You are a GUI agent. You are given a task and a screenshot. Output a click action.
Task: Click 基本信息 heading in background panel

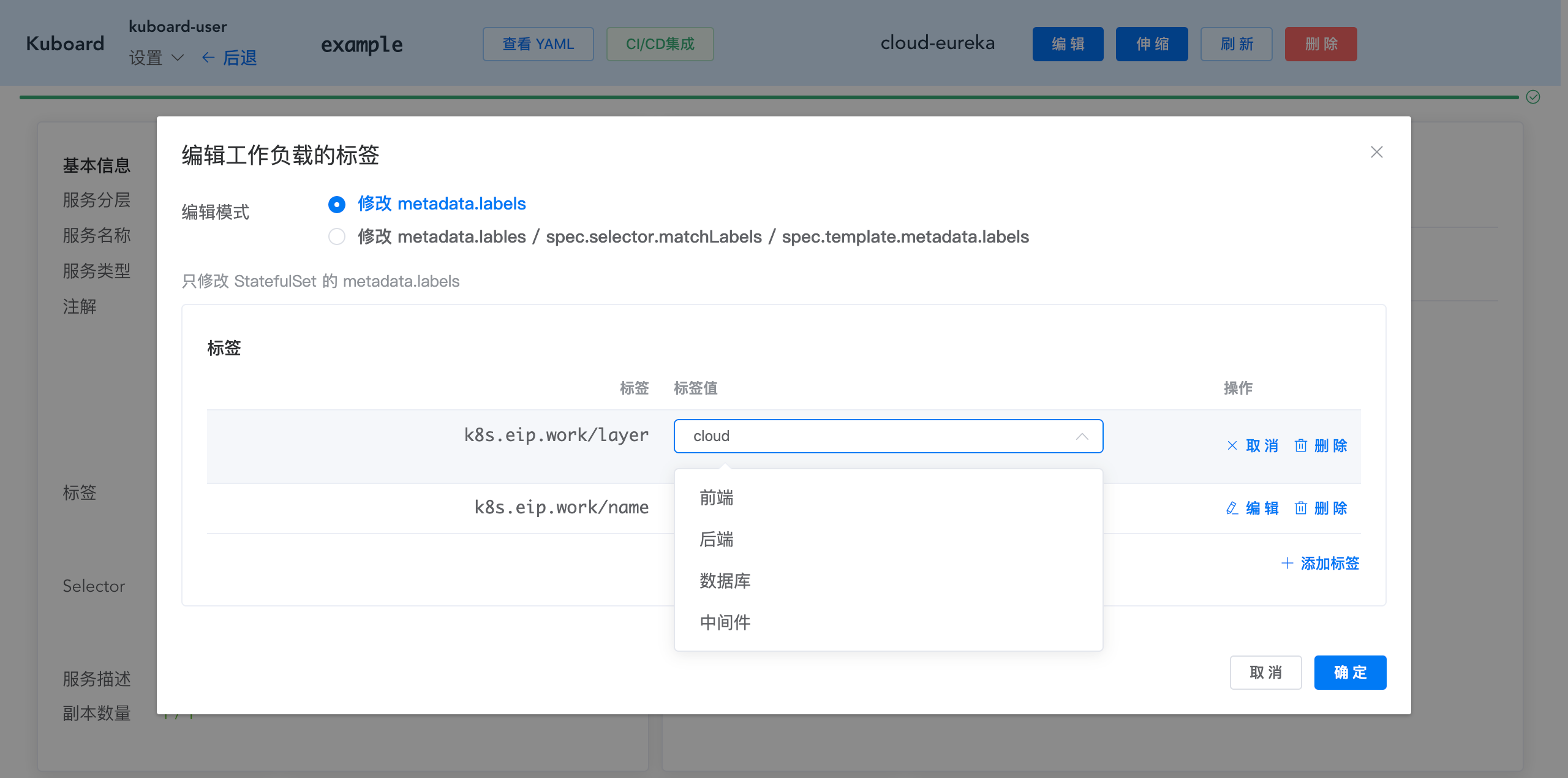97,165
